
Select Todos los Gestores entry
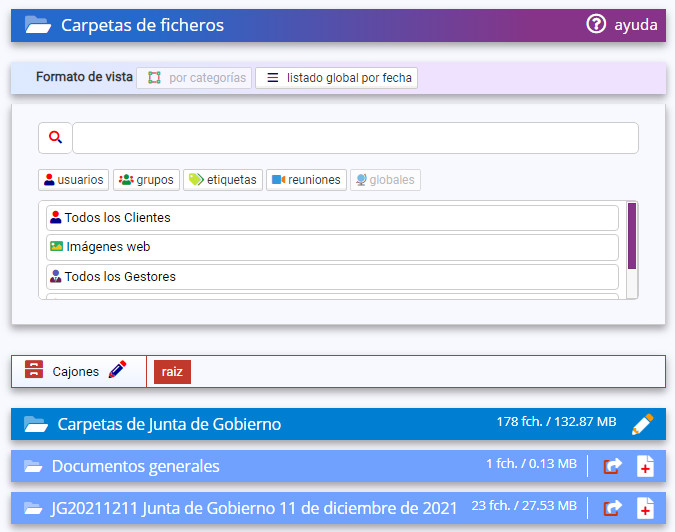click(x=332, y=277)
